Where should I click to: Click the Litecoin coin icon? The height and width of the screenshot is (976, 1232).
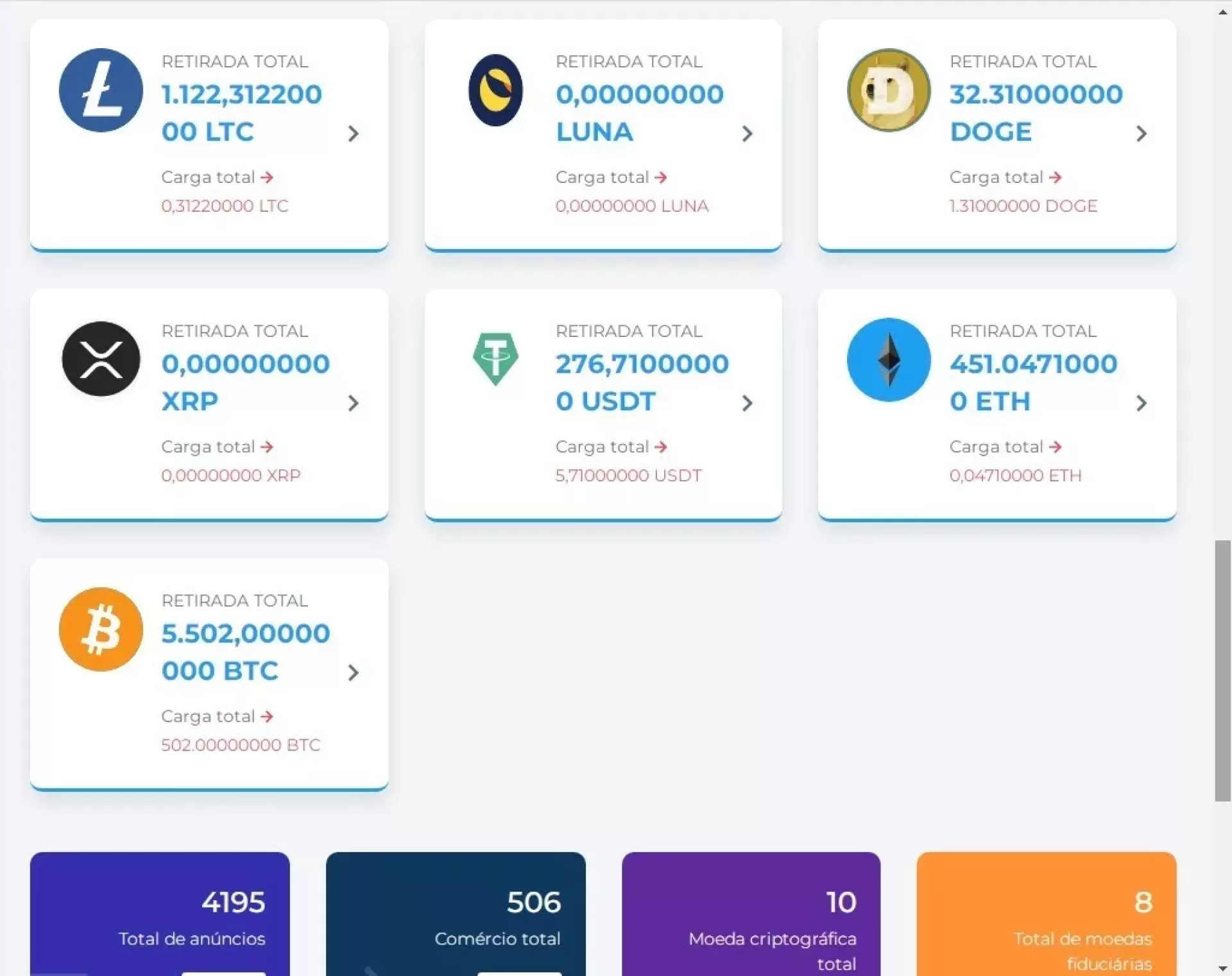point(101,90)
